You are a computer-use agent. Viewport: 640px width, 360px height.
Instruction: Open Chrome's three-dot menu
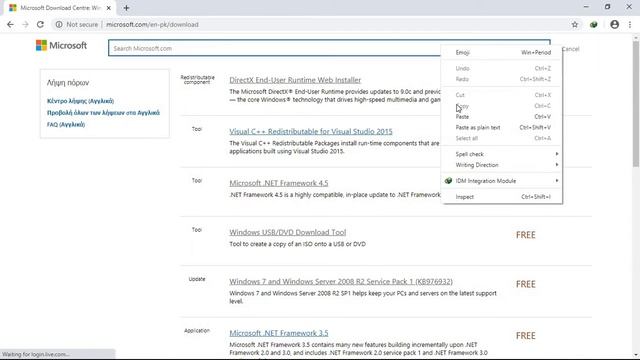pyautogui.click(x=630, y=24)
